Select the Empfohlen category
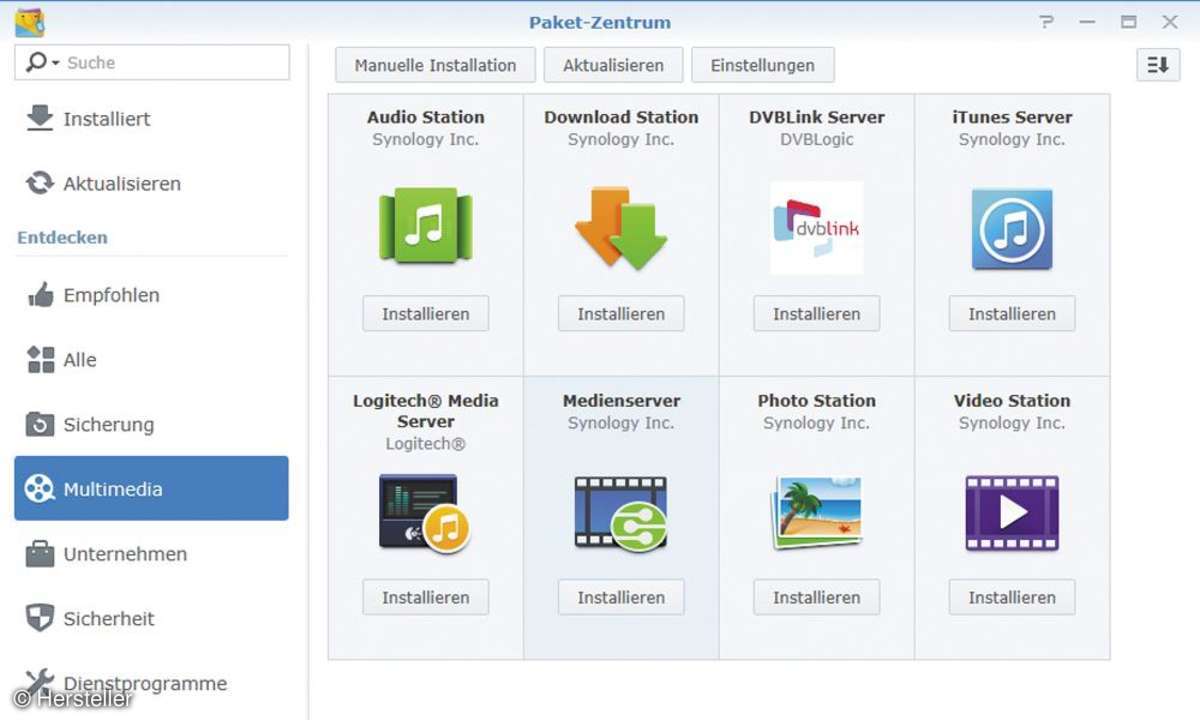Viewport: 1200px width, 720px height. pos(151,295)
